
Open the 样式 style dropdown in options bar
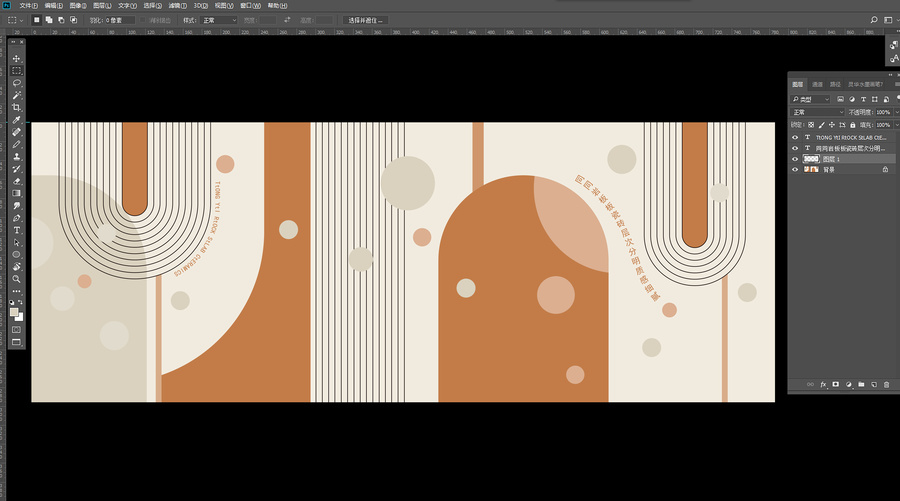219,20
